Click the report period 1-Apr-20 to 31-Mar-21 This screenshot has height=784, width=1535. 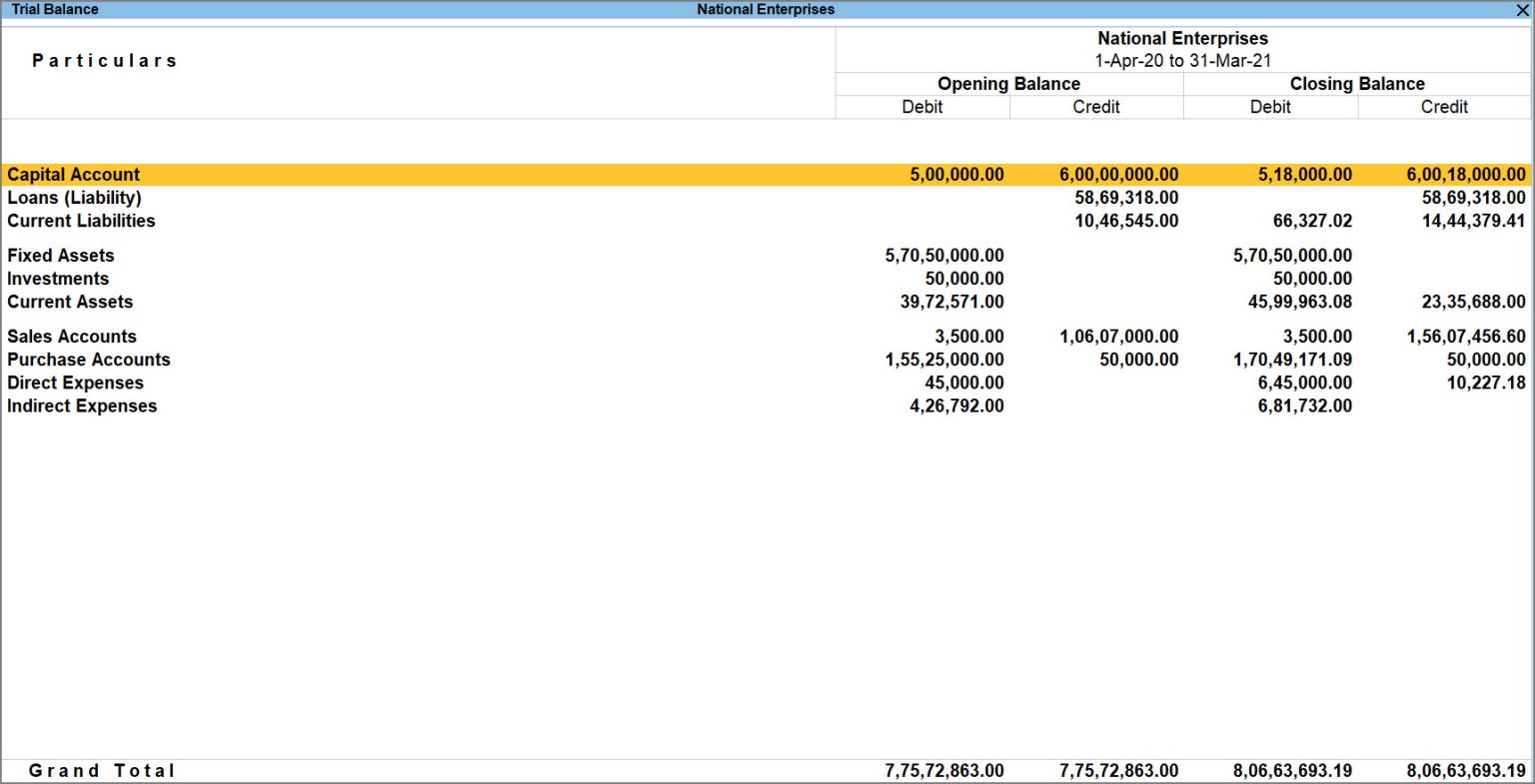pos(1183,59)
